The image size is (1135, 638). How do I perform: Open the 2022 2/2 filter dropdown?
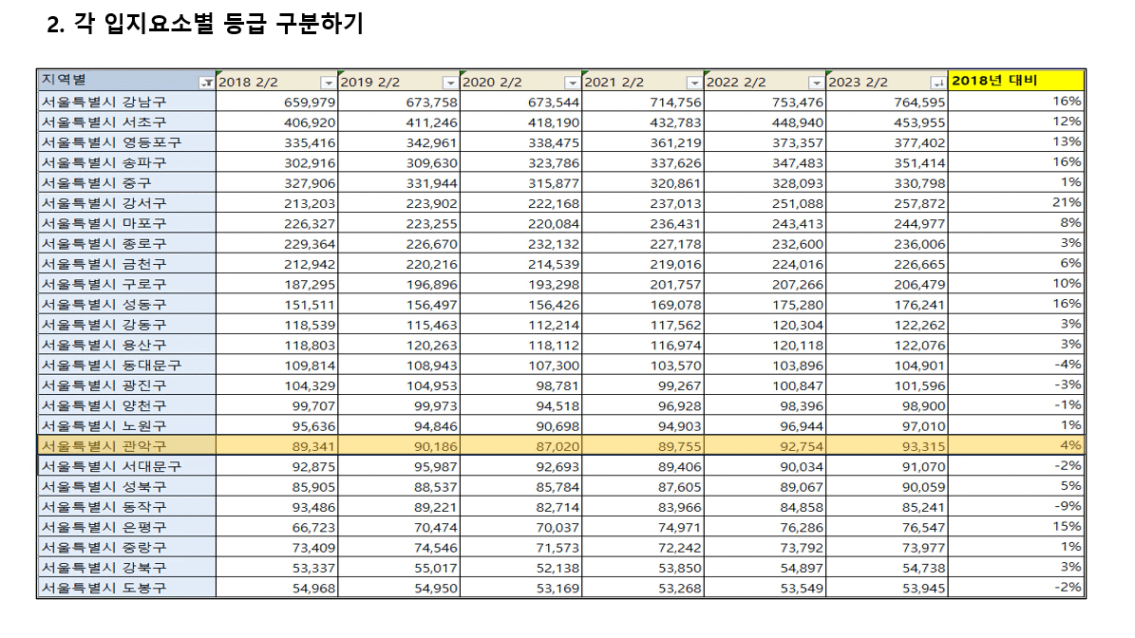click(817, 83)
